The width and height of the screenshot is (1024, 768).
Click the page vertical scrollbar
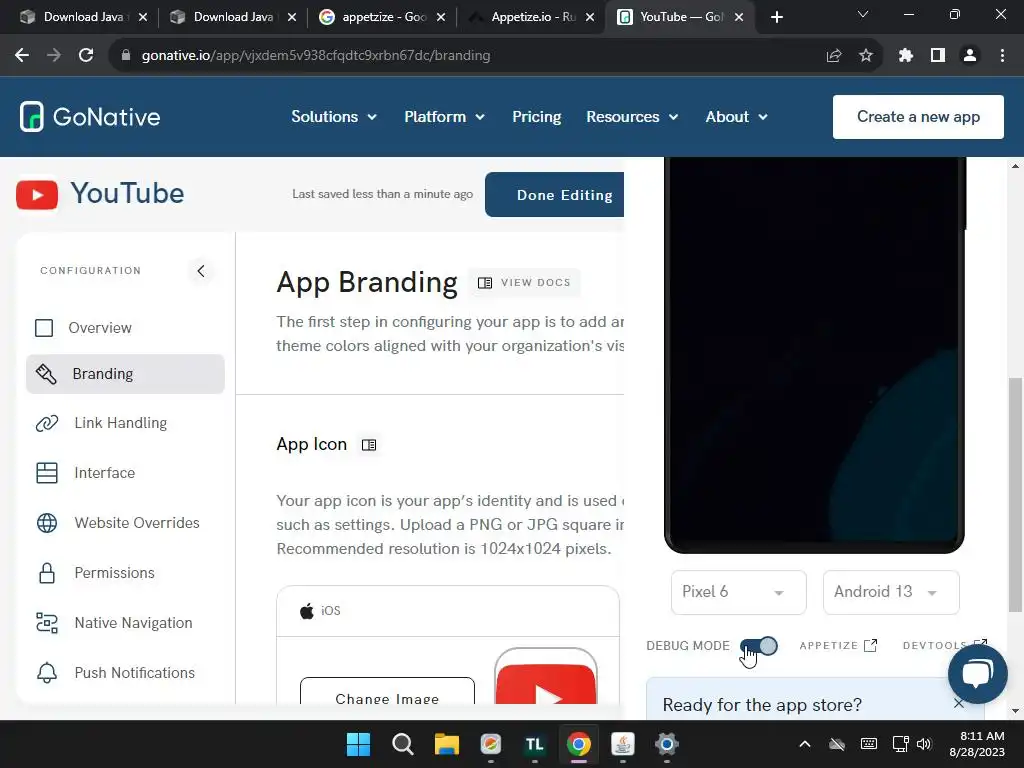[1015, 494]
